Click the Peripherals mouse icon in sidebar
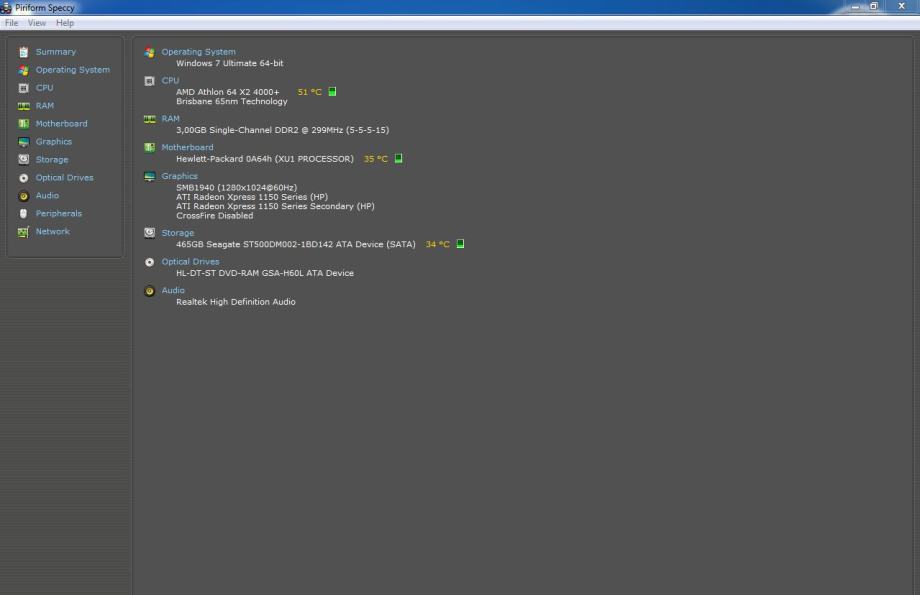This screenshot has height=595, width=920. coord(23,214)
